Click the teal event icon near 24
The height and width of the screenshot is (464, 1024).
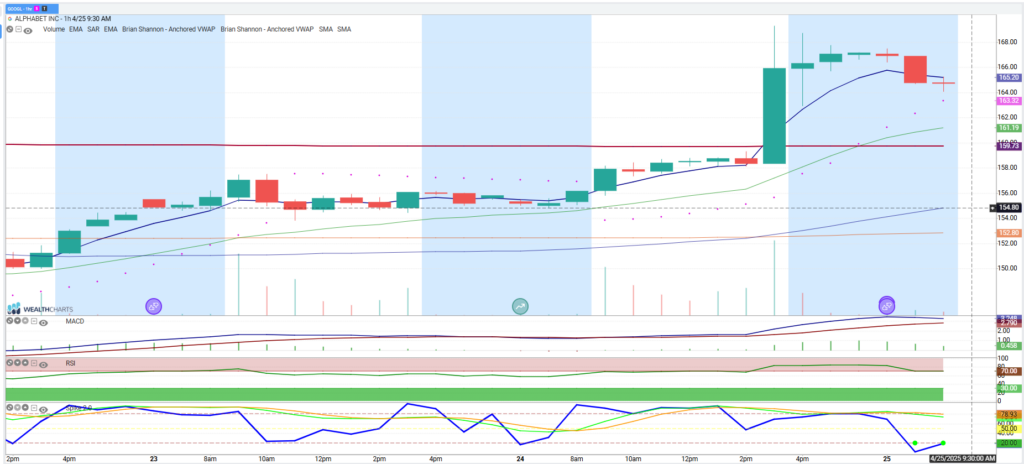(520, 304)
